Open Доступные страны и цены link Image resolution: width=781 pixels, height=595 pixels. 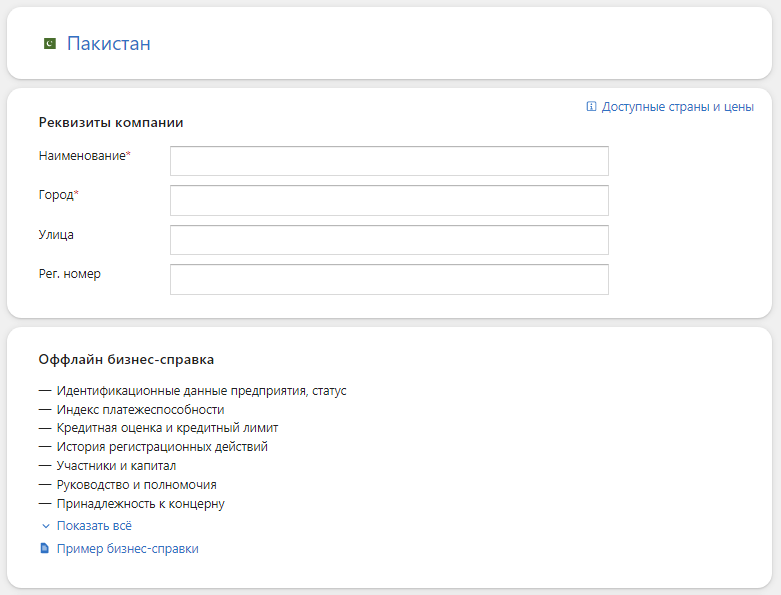[677, 107]
